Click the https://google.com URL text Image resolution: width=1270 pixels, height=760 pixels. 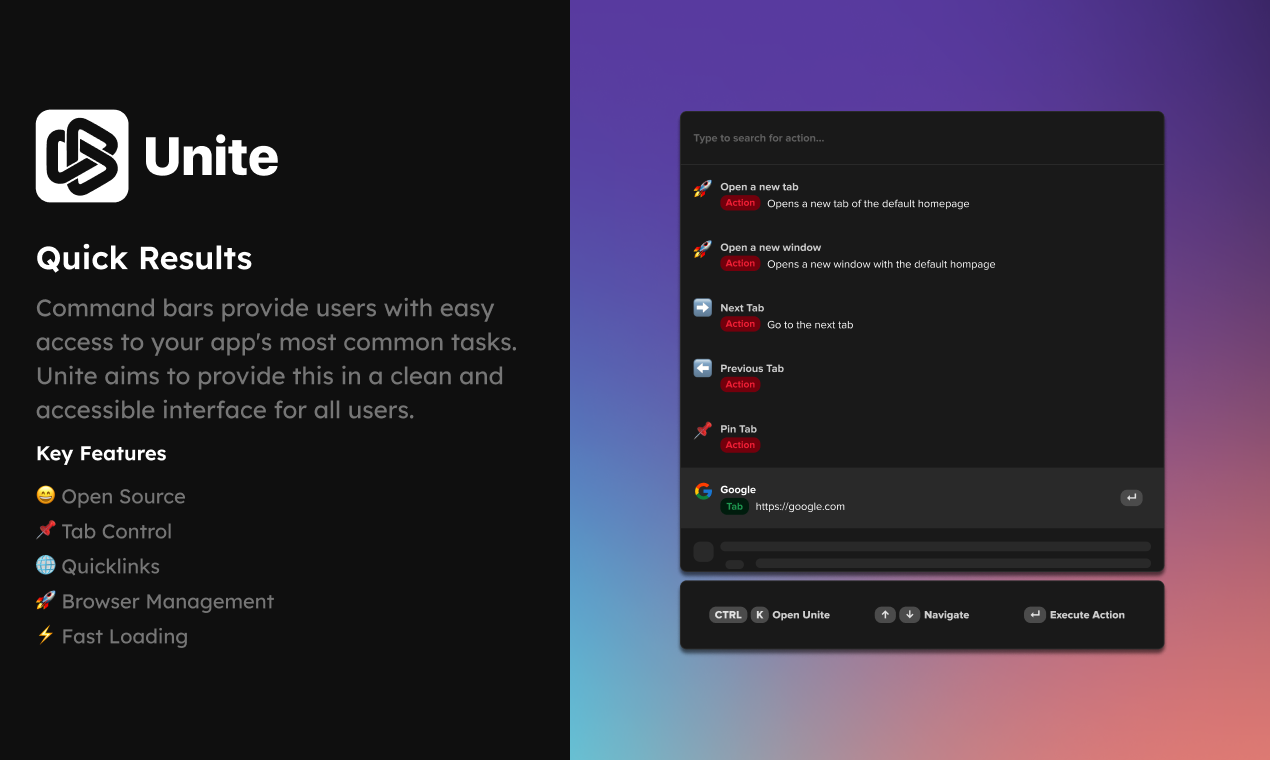tap(800, 507)
